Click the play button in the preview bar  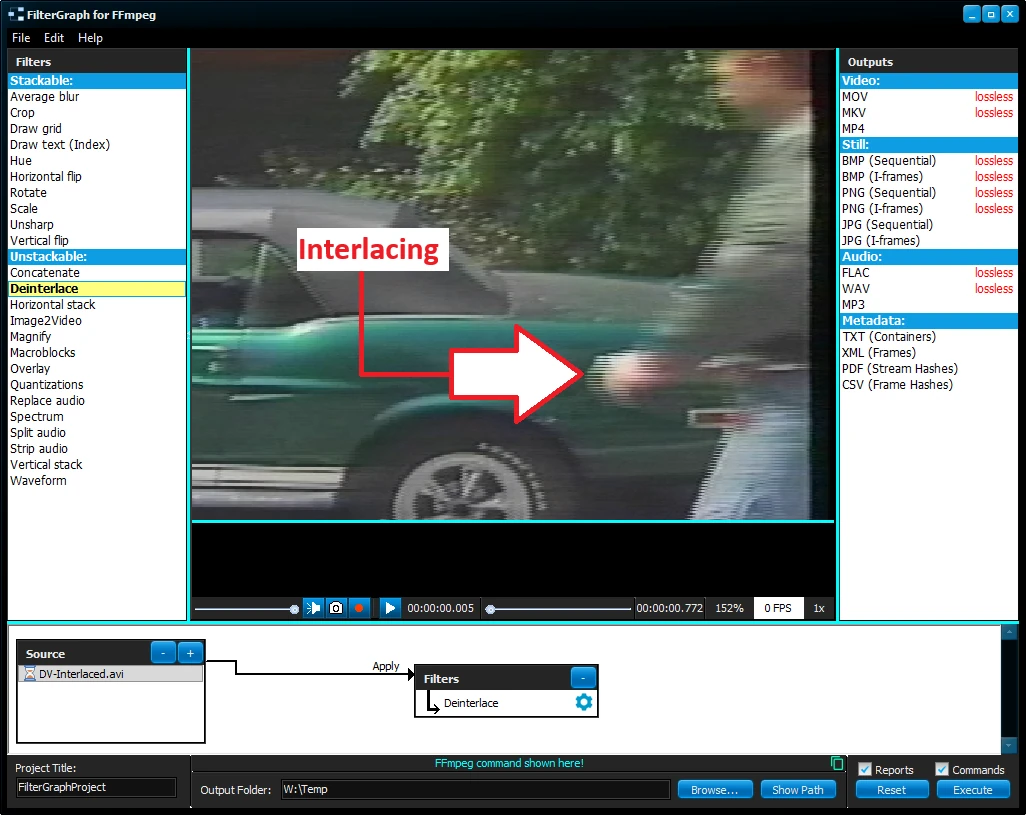coord(390,608)
